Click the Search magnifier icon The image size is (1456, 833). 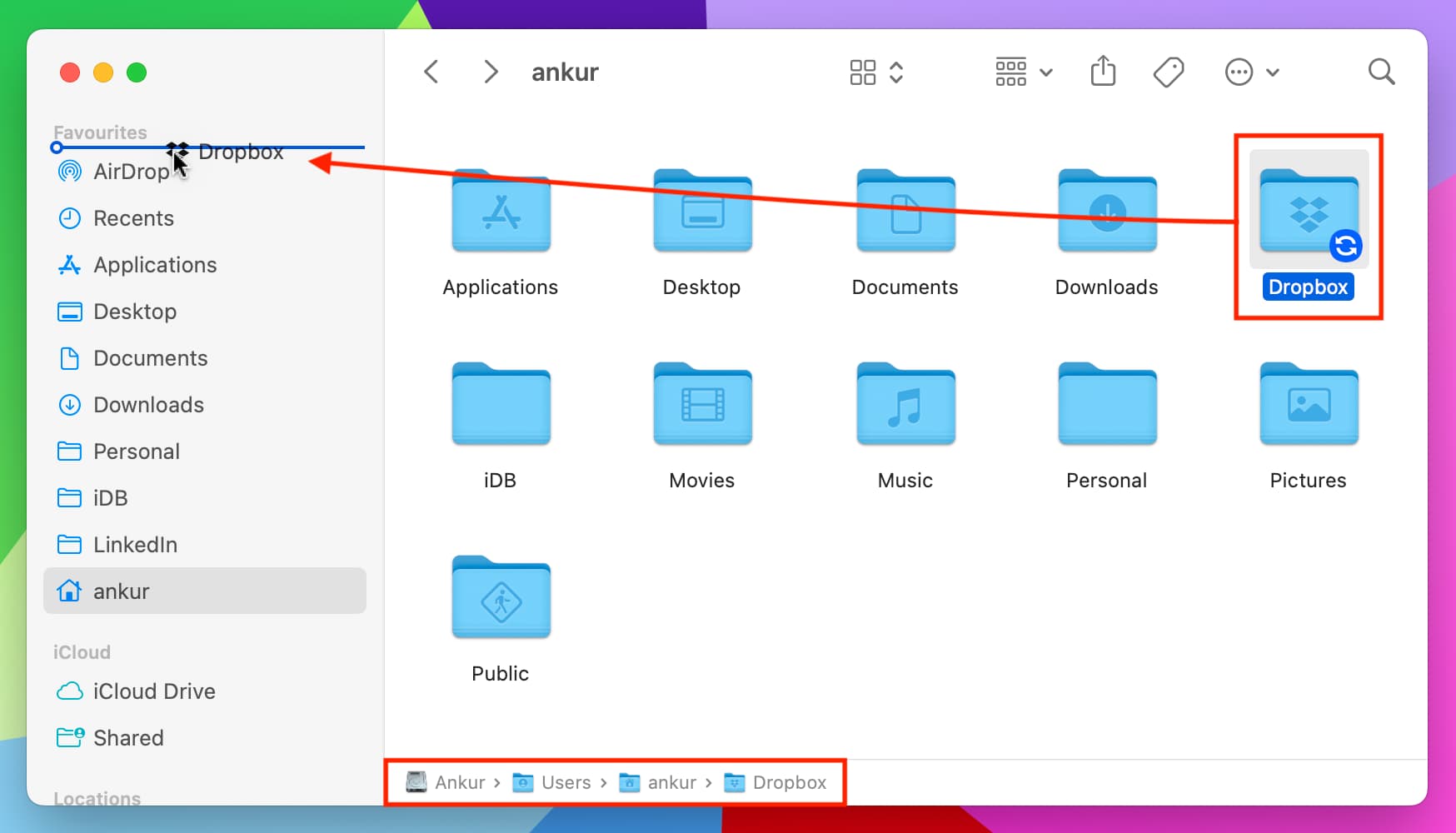tap(1381, 72)
